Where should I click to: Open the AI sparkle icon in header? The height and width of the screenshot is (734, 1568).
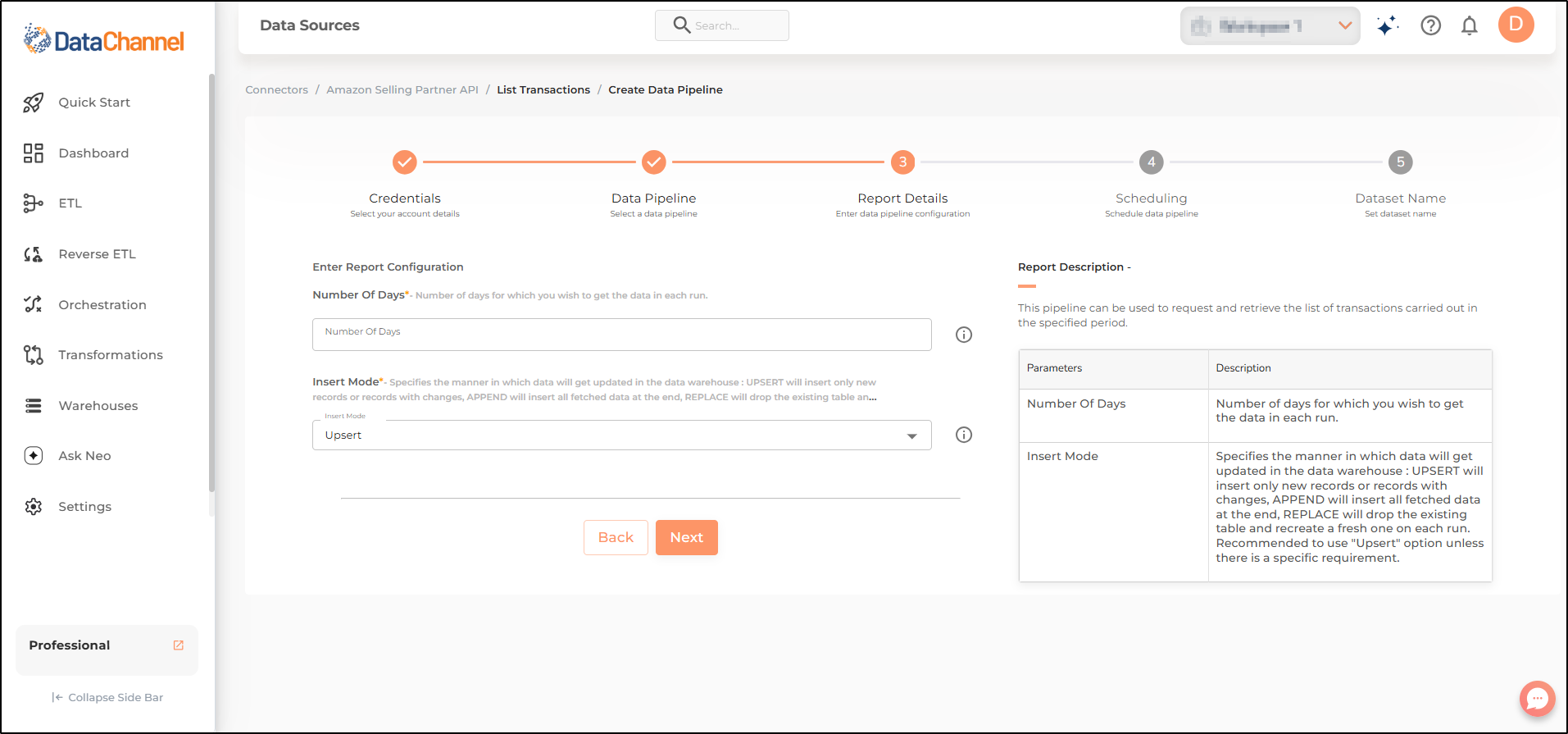[x=1387, y=25]
